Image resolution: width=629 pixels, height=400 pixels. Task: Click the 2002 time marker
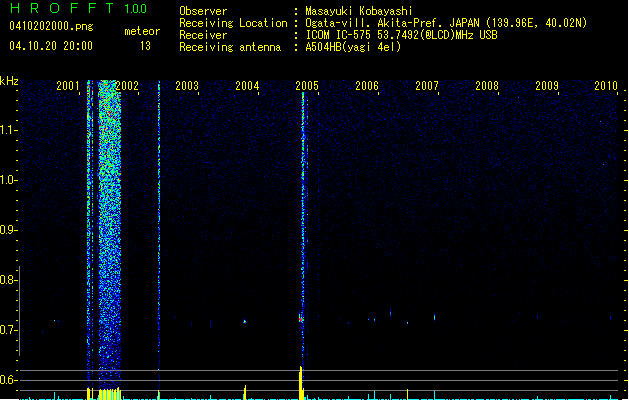coord(127,86)
